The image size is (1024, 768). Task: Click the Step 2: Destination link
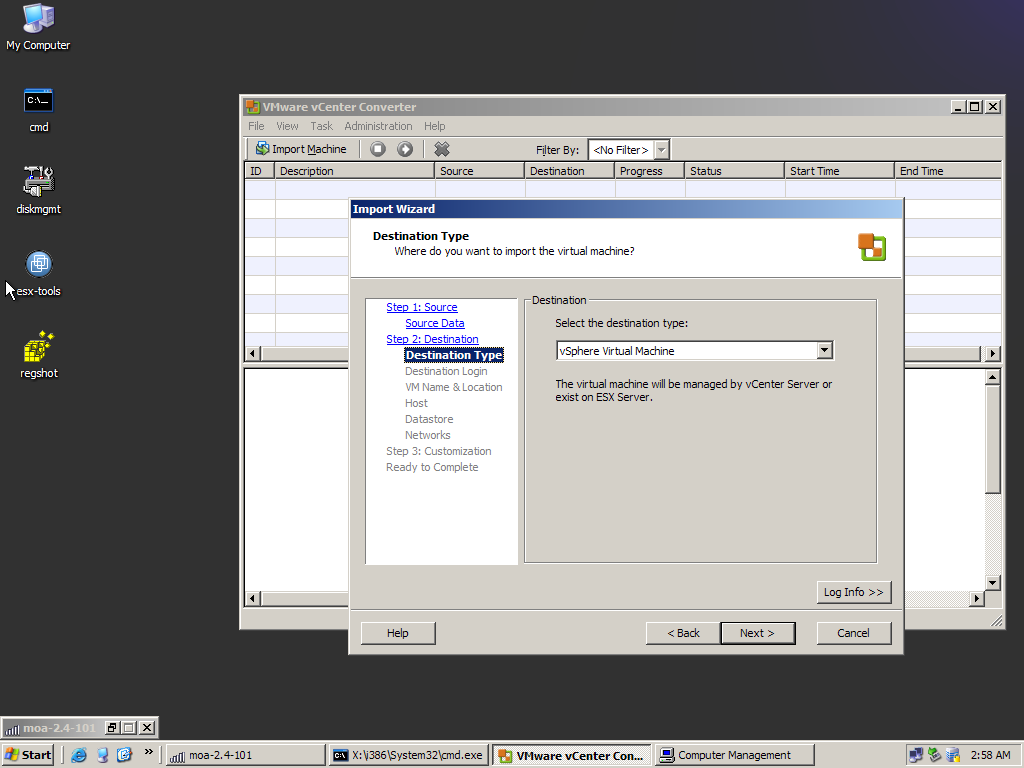(x=432, y=339)
